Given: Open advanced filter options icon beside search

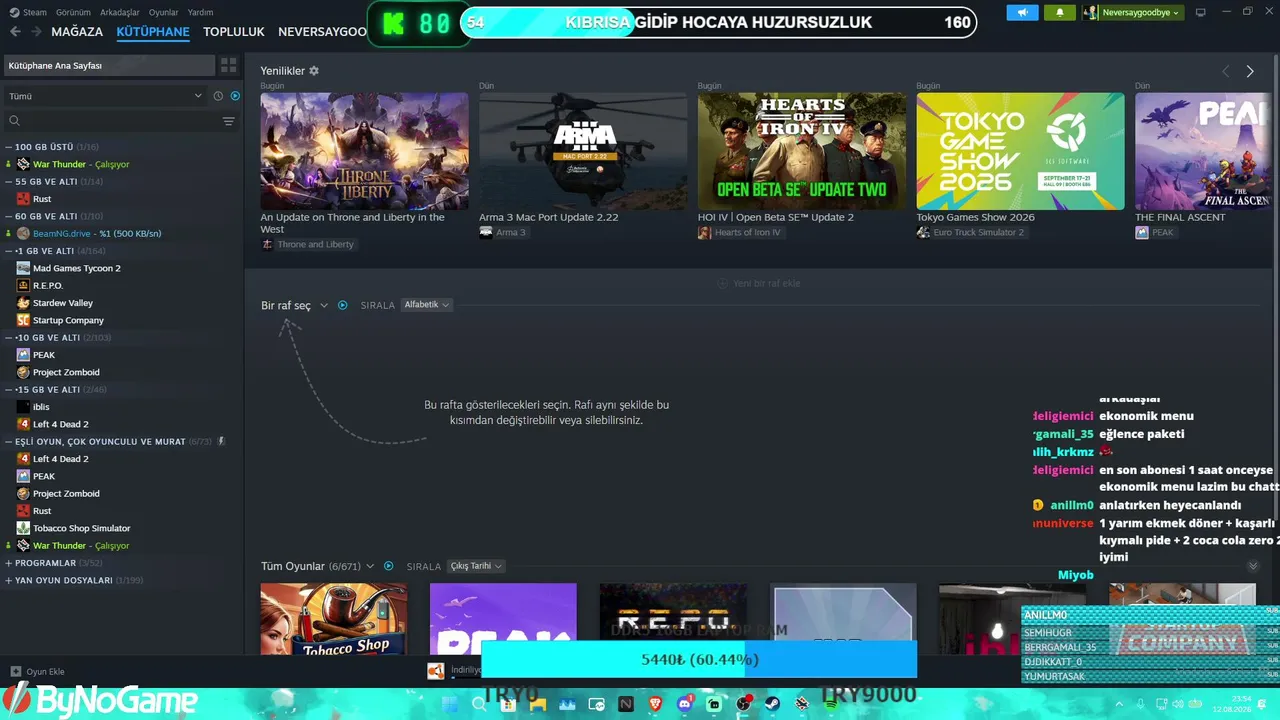Looking at the screenshot, I should [x=229, y=121].
